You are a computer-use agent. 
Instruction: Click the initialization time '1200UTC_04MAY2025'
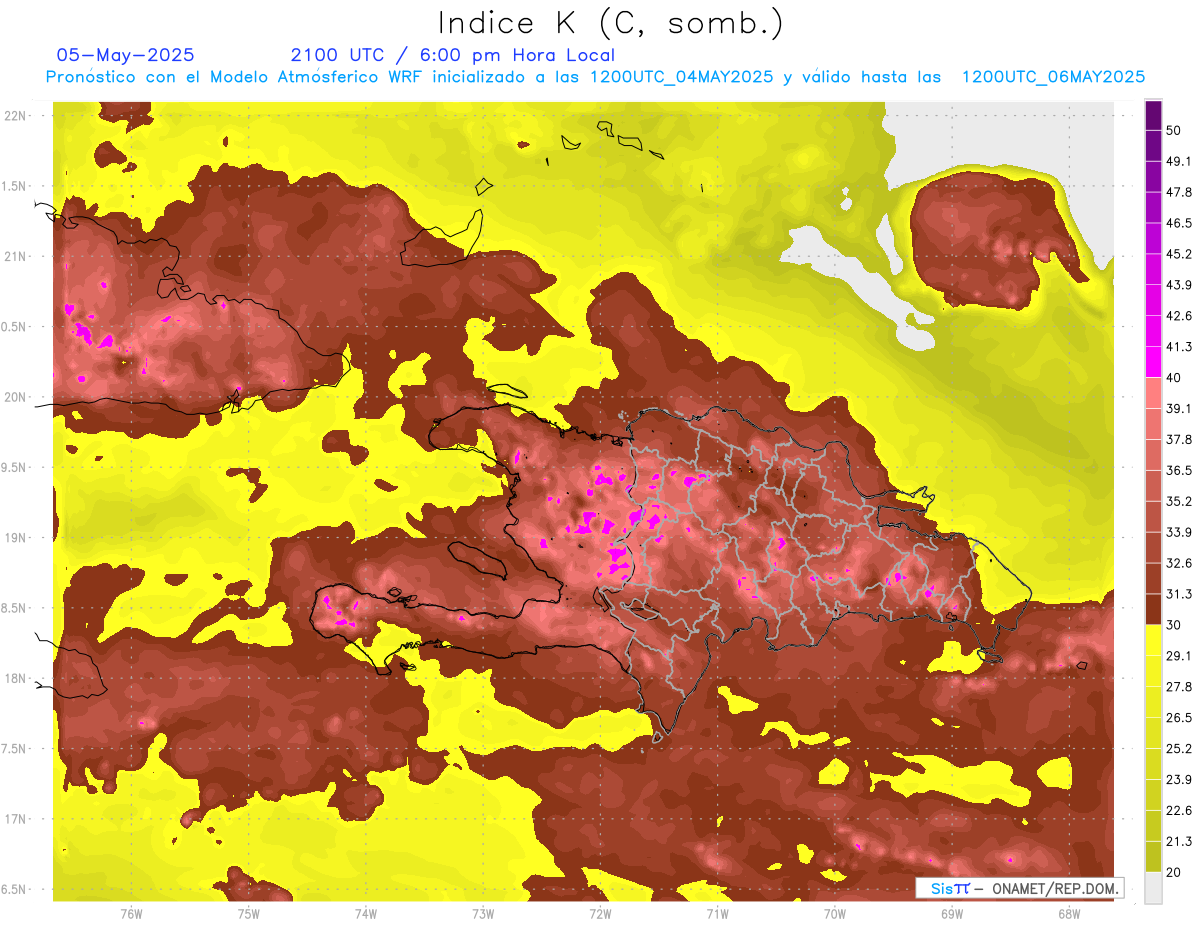click(x=682, y=77)
